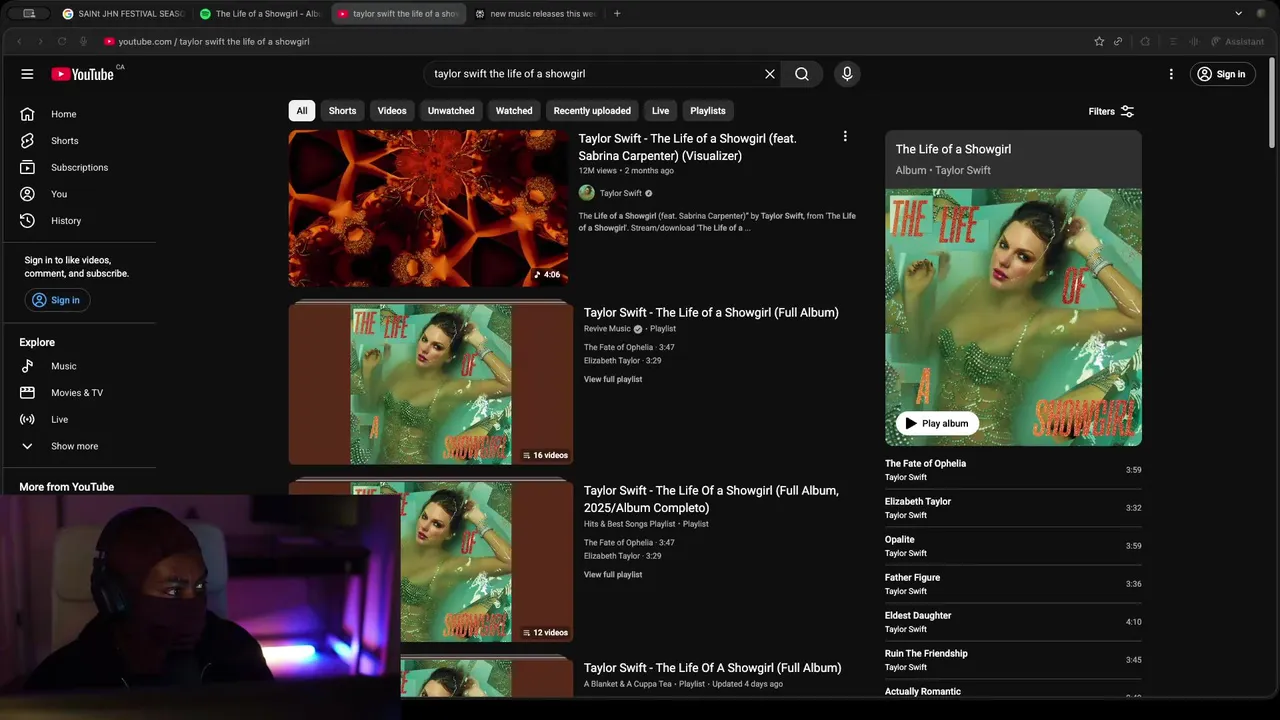Open the Full Album, 2025/Album Completo title
This screenshot has height=720, width=1280.
711,499
